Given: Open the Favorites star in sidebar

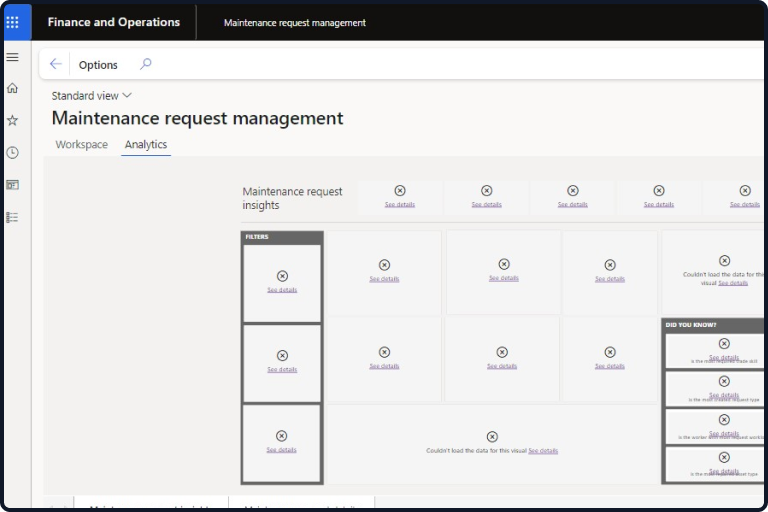Looking at the screenshot, I should (x=12, y=120).
